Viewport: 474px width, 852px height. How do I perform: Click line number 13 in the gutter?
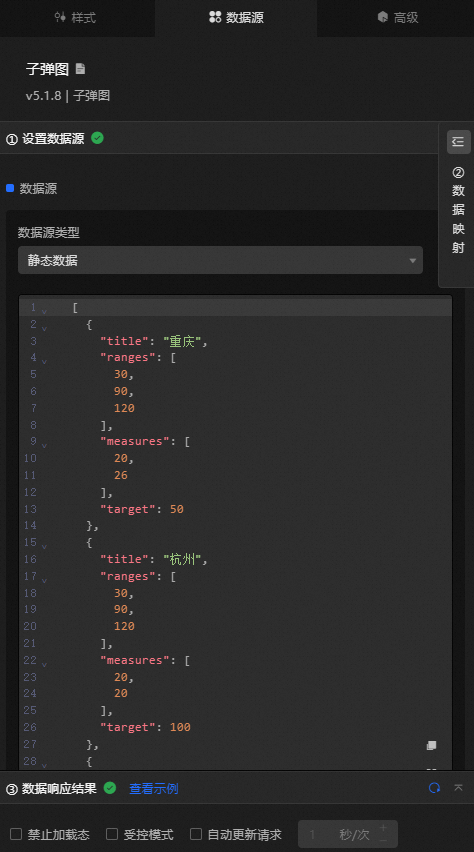tap(30, 509)
